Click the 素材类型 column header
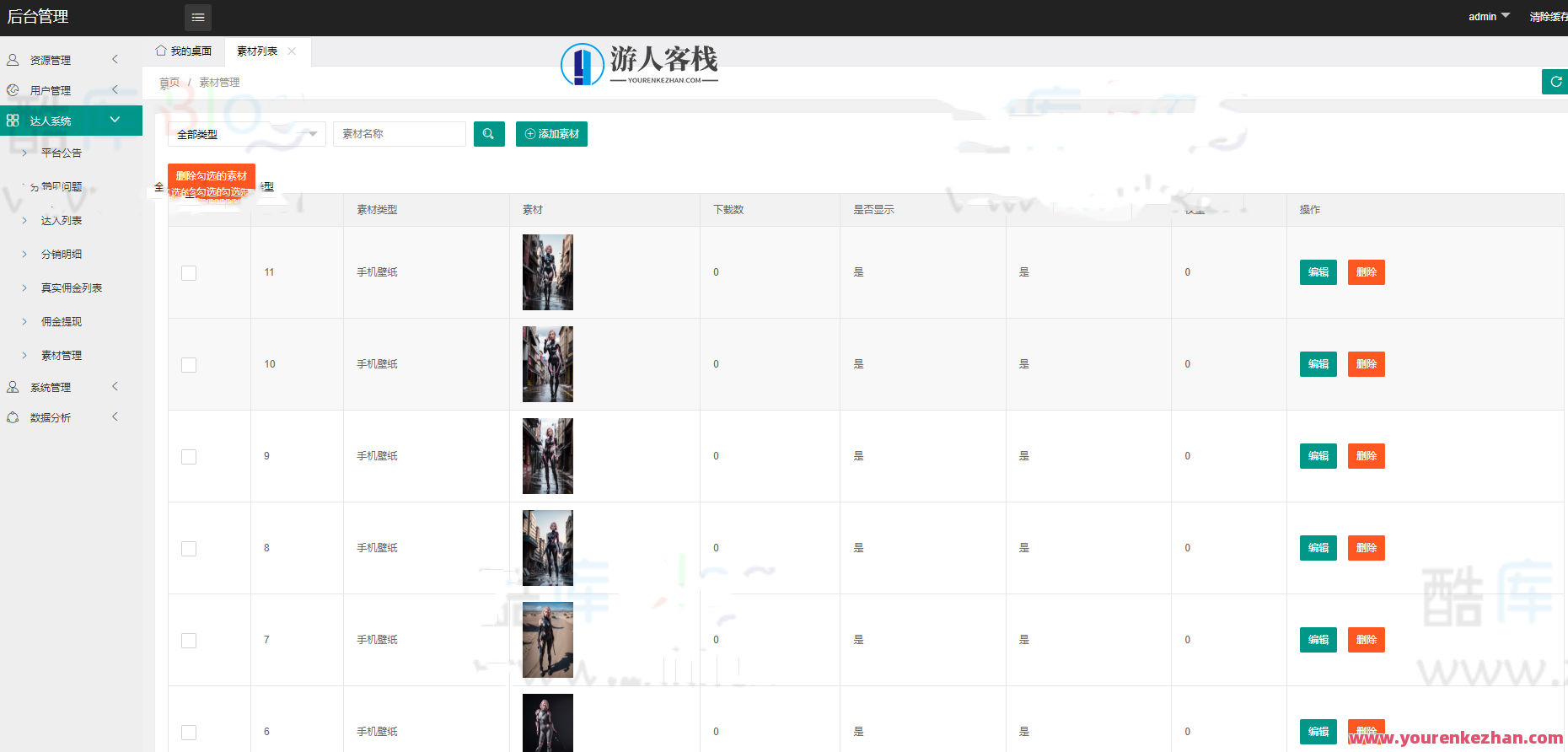1568x752 pixels. (377, 210)
